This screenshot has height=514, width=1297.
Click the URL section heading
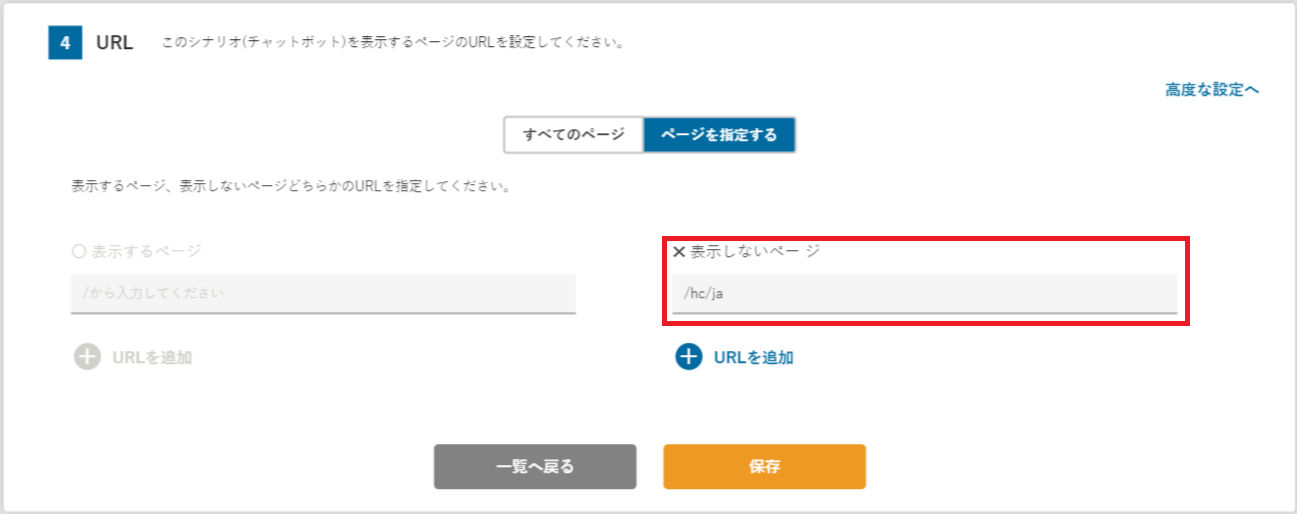coord(114,44)
